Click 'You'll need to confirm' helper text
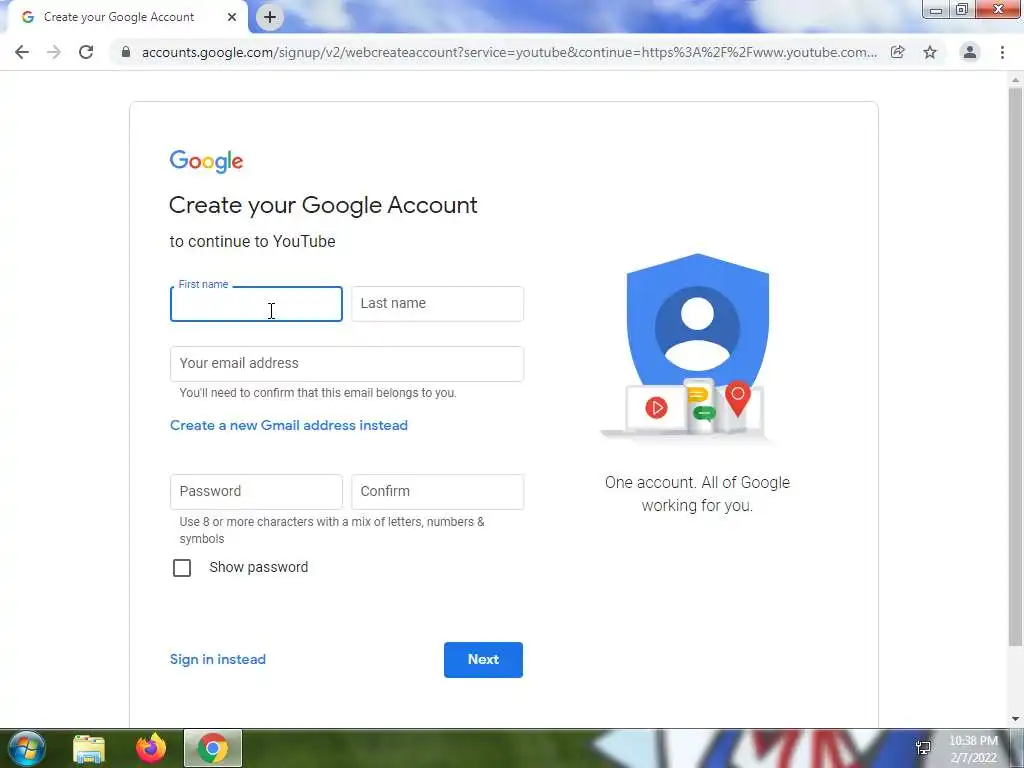1024x768 pixels. tap(318, 393)
